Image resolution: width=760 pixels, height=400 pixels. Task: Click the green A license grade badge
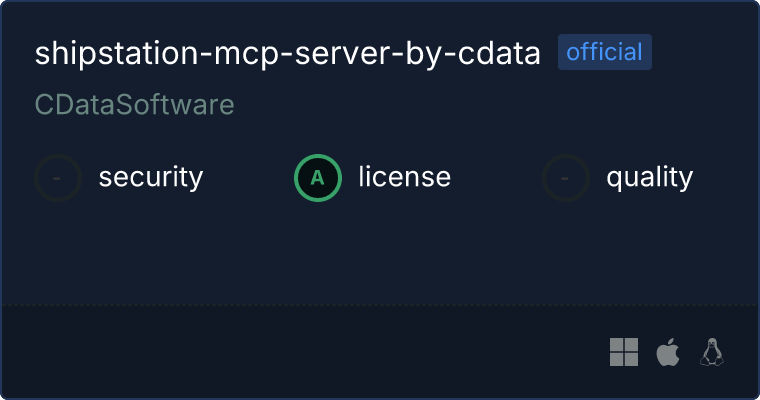point(317,177)
